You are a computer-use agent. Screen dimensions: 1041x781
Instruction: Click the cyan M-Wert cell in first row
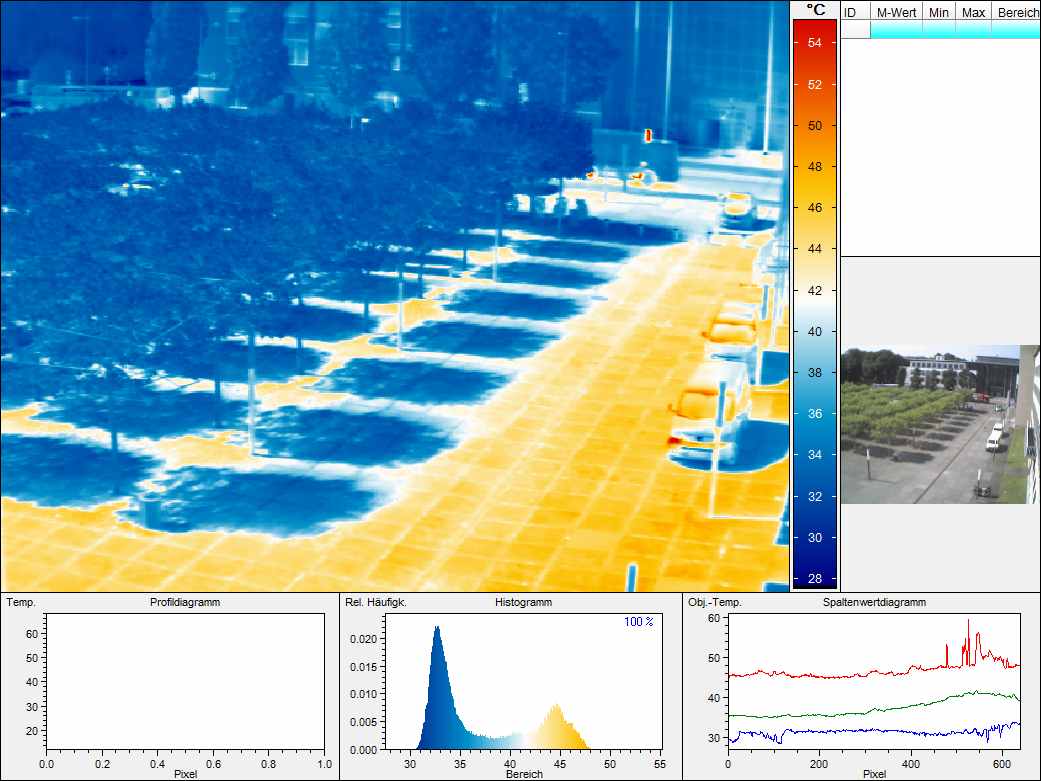[x=896, y=31]
